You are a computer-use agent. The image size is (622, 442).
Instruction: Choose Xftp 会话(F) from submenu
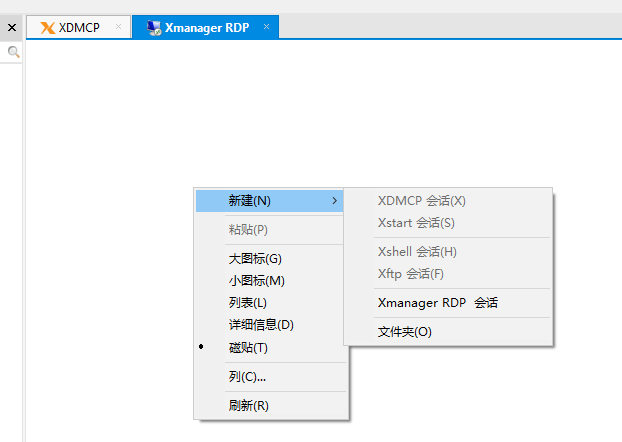448,274
